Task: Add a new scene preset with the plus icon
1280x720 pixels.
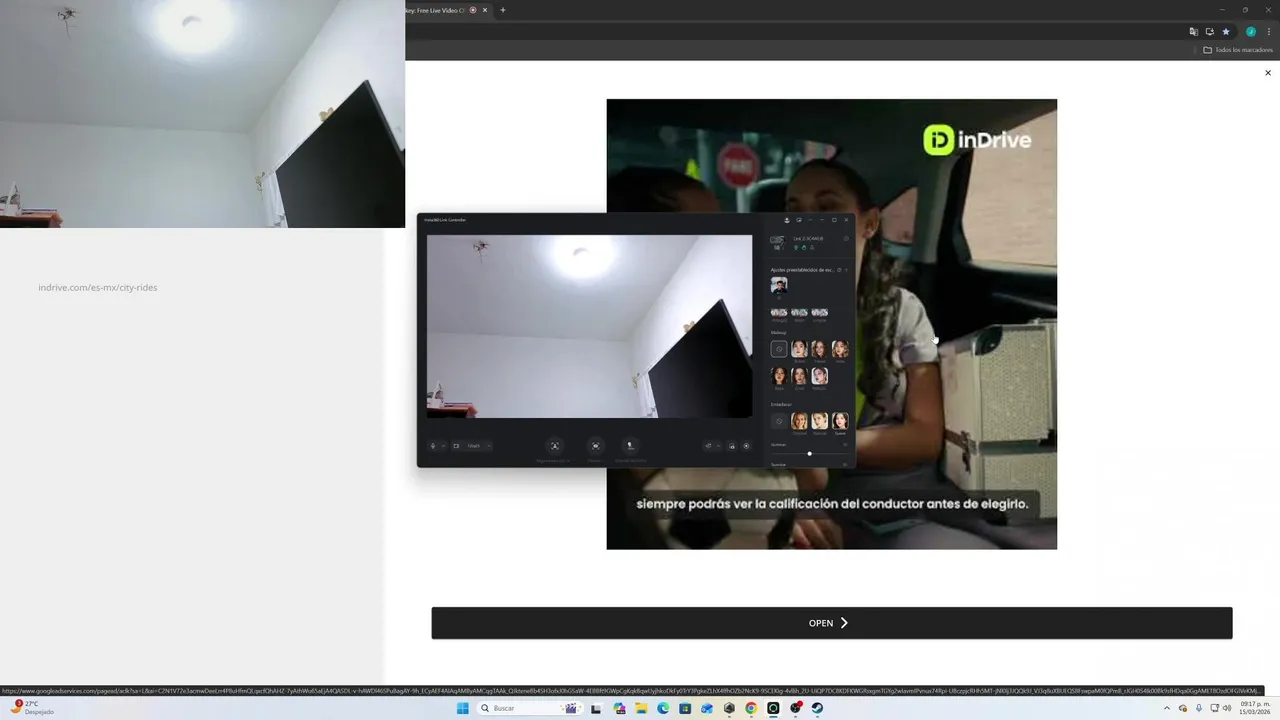Action: pyautogui.click(x=846, y=270)
